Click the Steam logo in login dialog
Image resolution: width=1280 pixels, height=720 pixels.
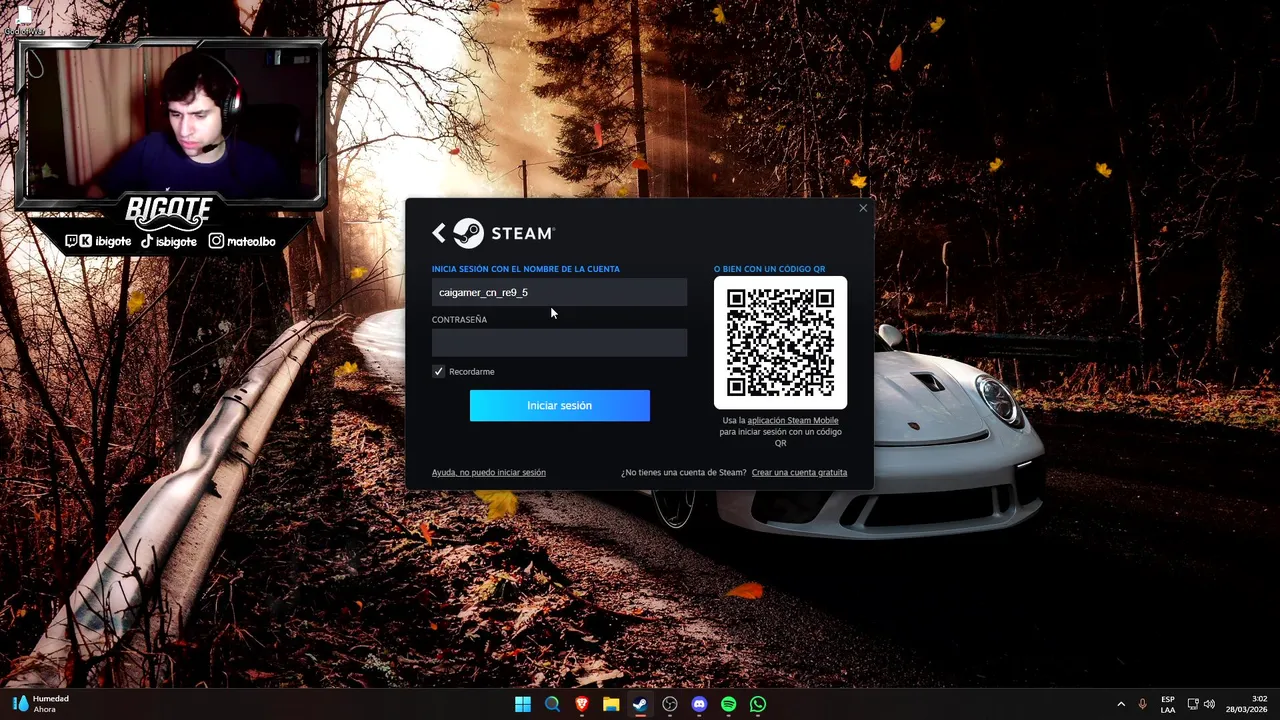click(x=503, y=233)
